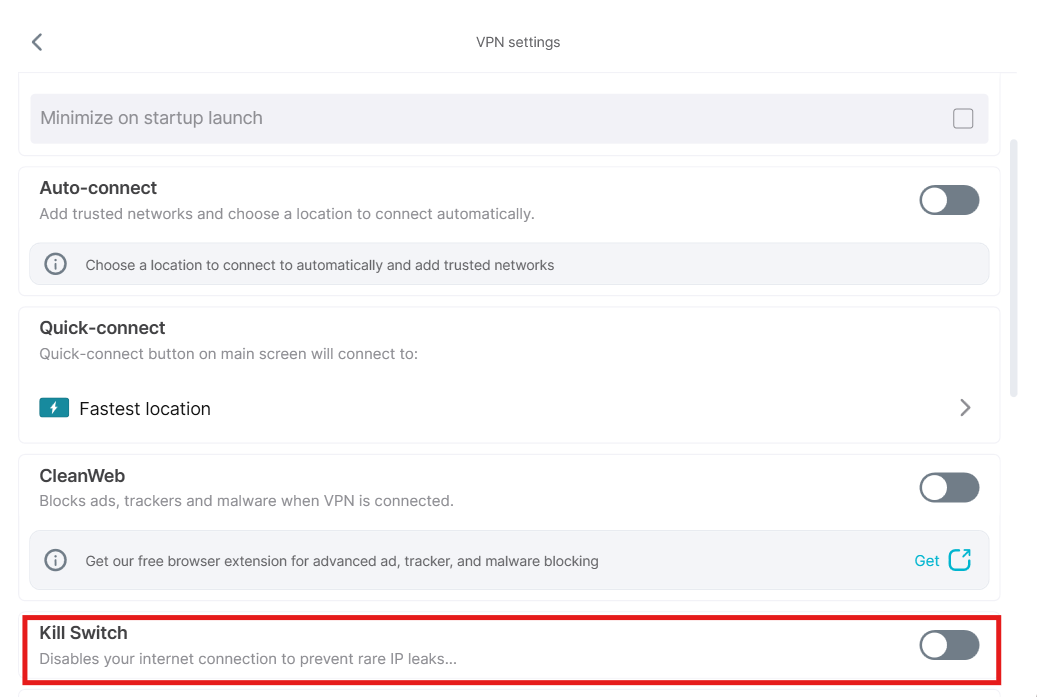Image resolution: width=1037 pixels, height=697 pixels.
Task: Select the Fastest location text
Action: click(145, 409)
